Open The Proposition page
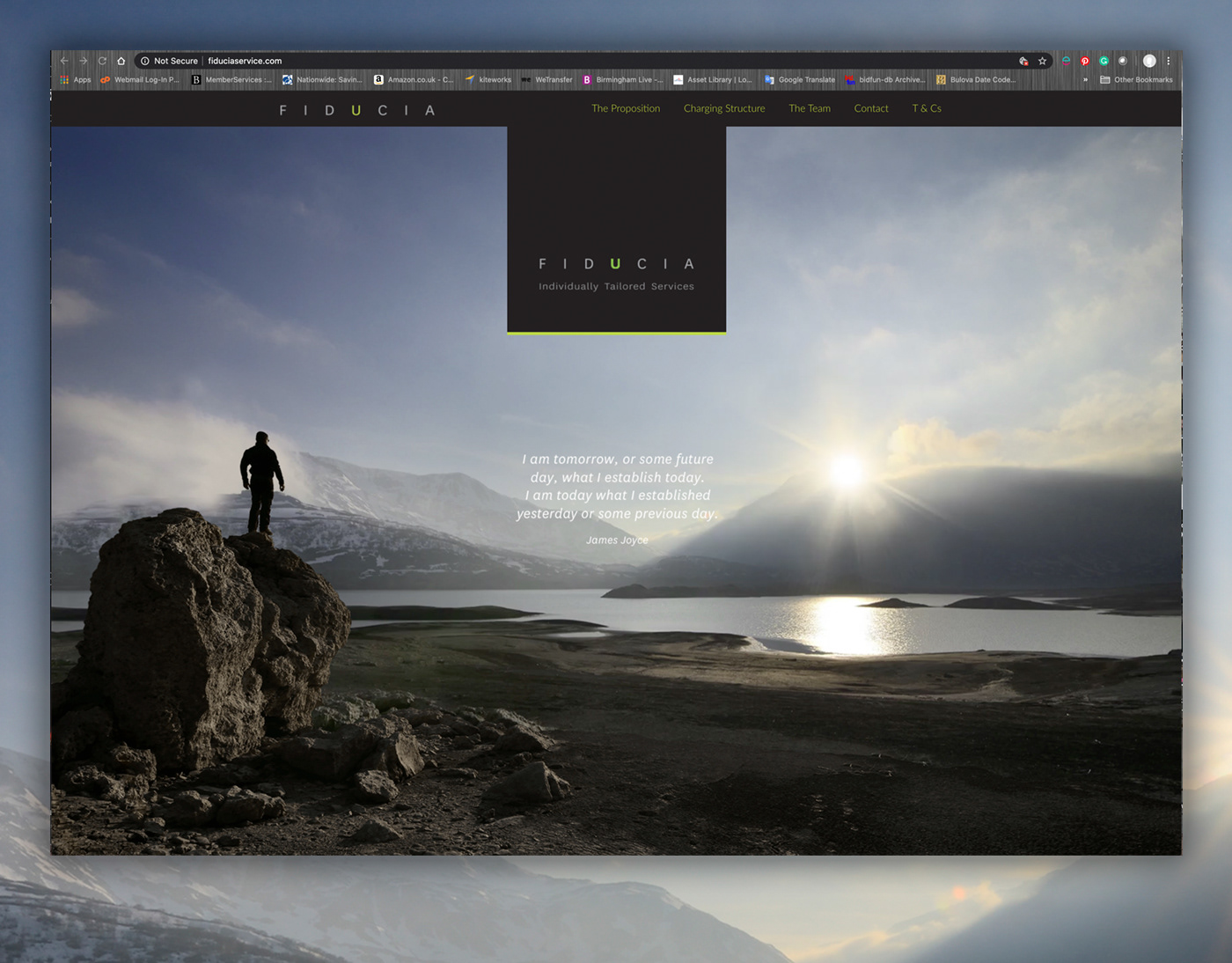Viewport: 1232px width, 963px height. [626, 108]
